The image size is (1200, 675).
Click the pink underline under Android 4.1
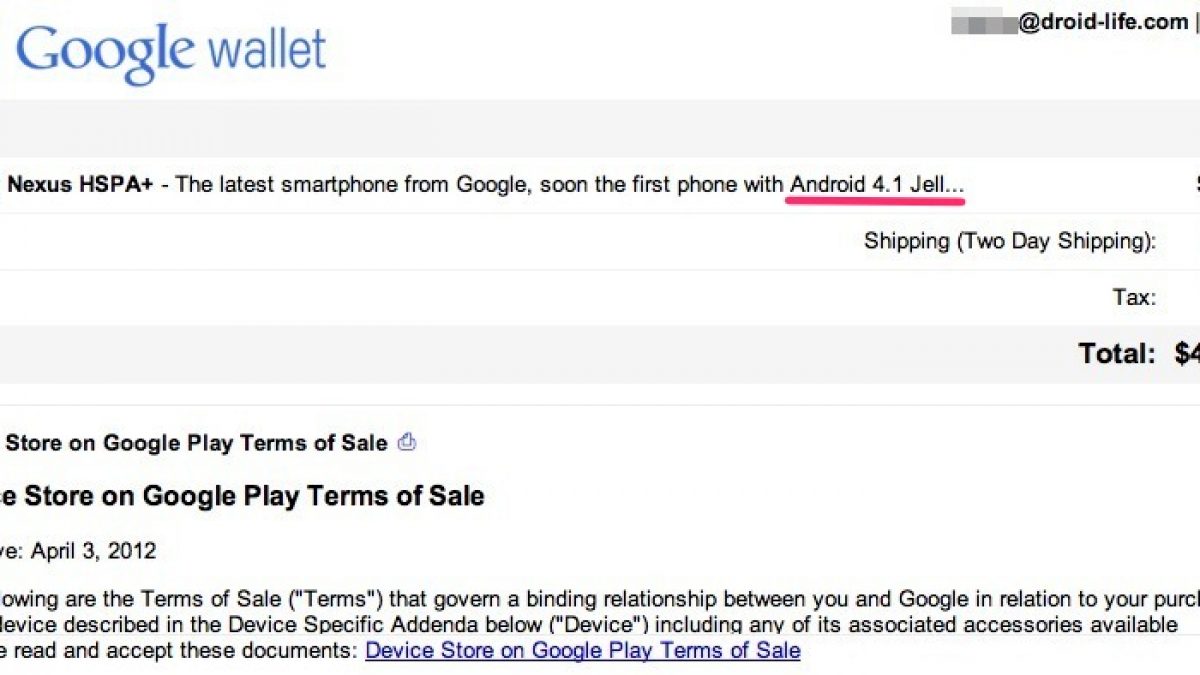875,200
